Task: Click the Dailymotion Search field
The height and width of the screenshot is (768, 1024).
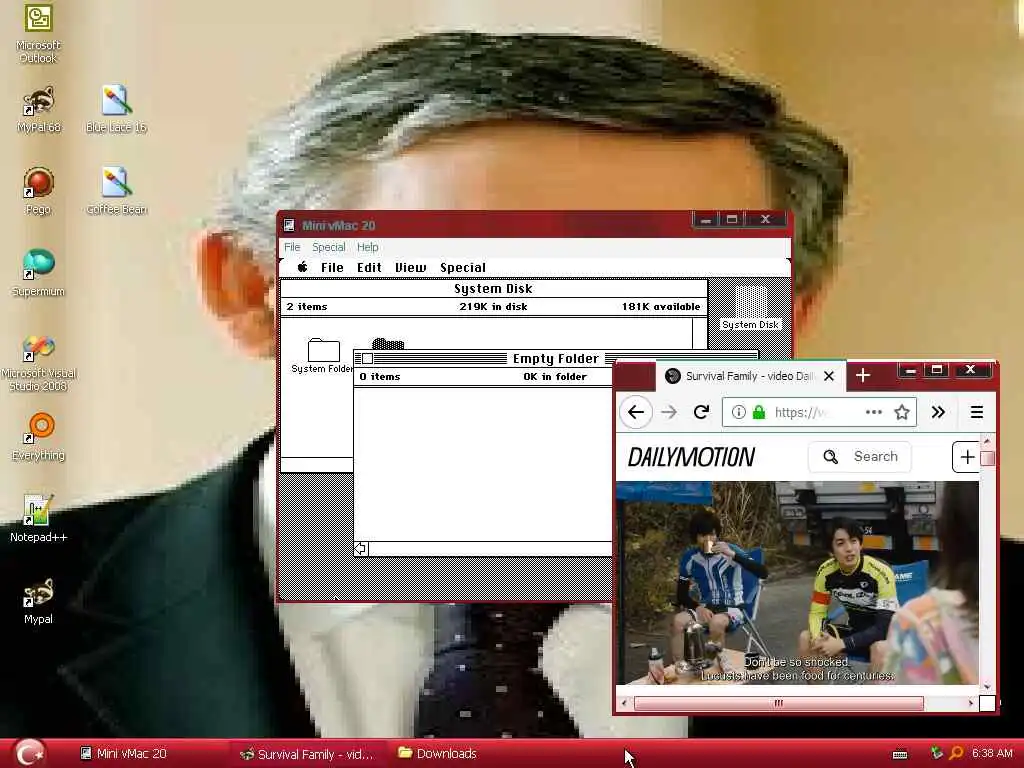Action: 859,456
